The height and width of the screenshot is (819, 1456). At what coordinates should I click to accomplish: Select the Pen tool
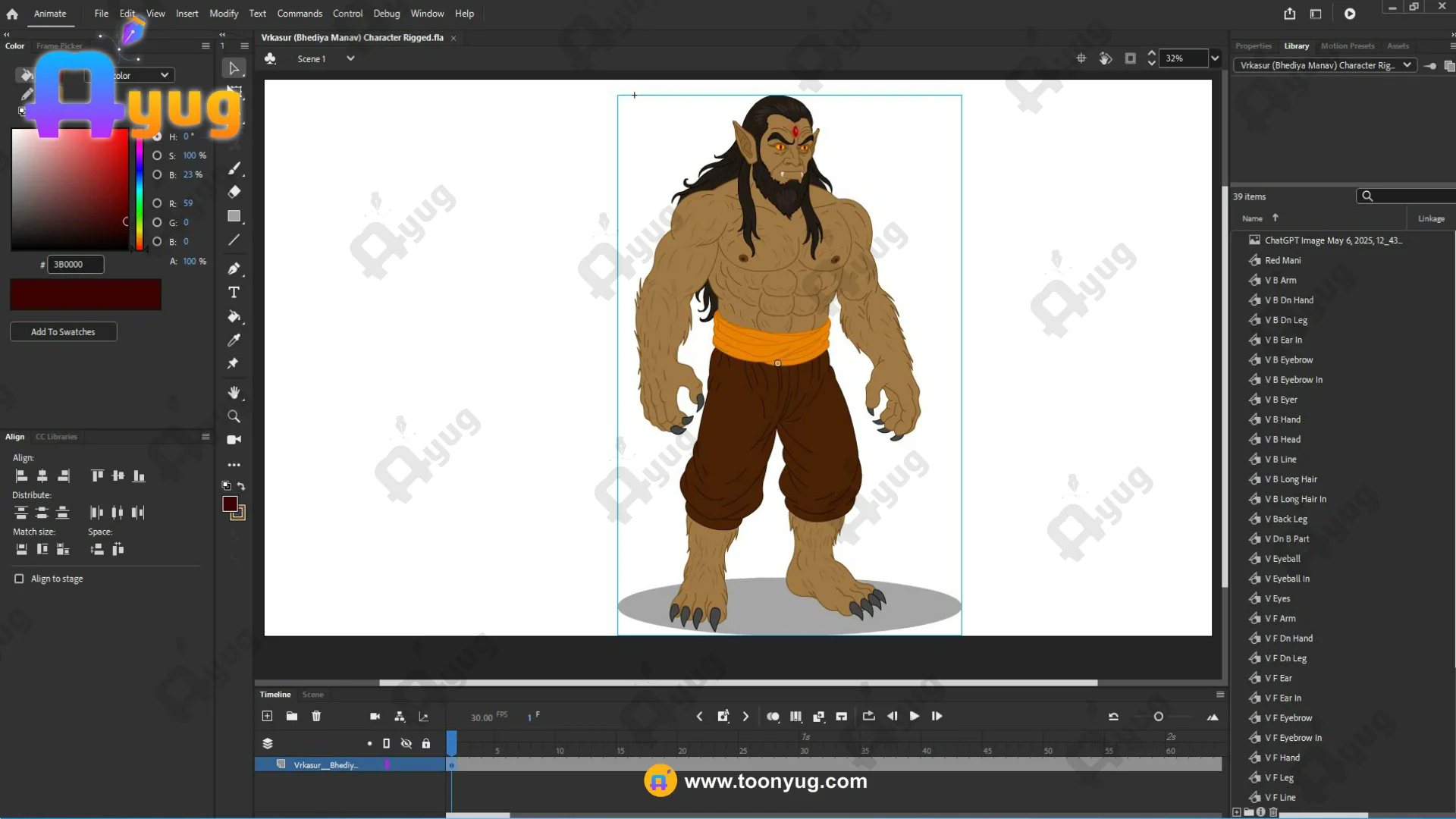pos(234,268)
